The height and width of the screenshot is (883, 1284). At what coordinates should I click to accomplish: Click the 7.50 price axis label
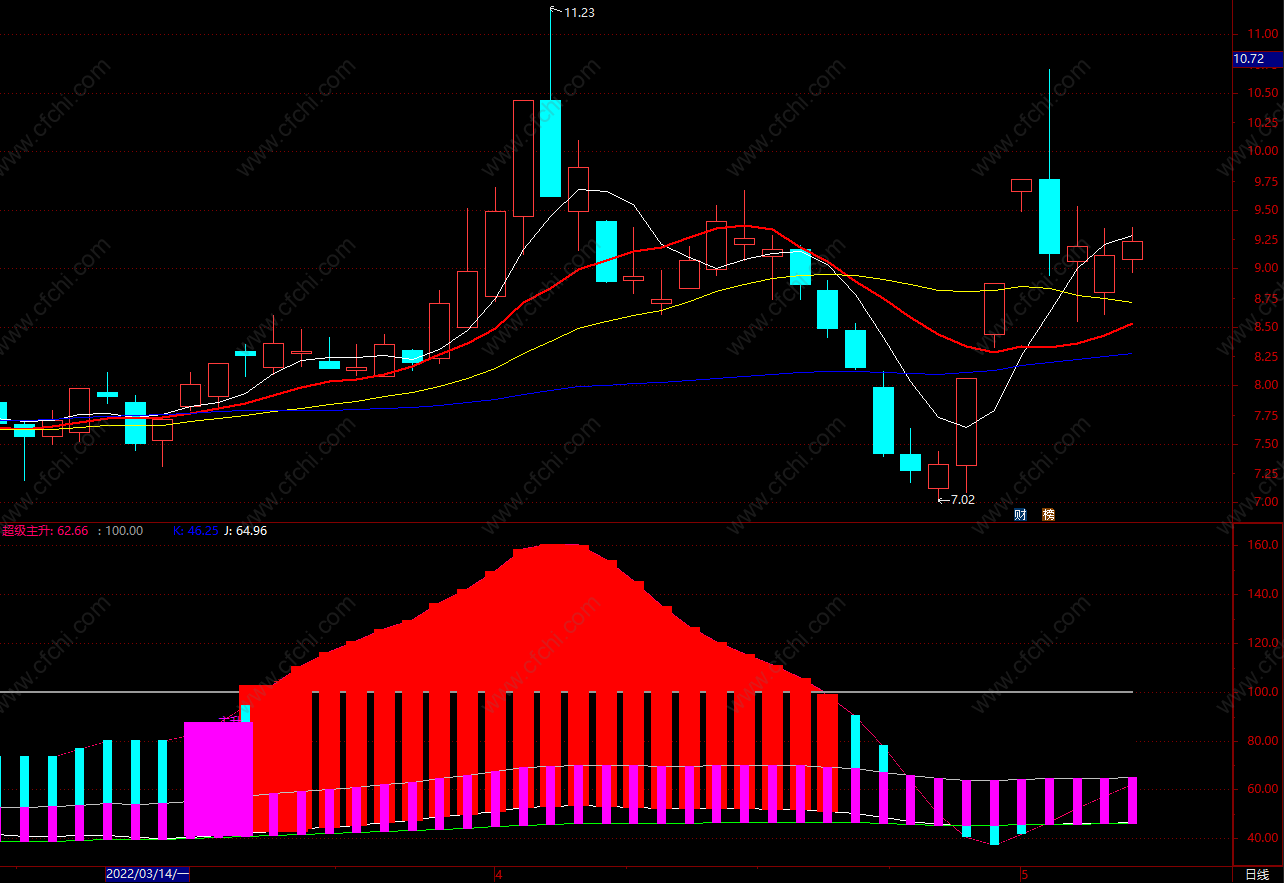click(x=1267, y=444)
